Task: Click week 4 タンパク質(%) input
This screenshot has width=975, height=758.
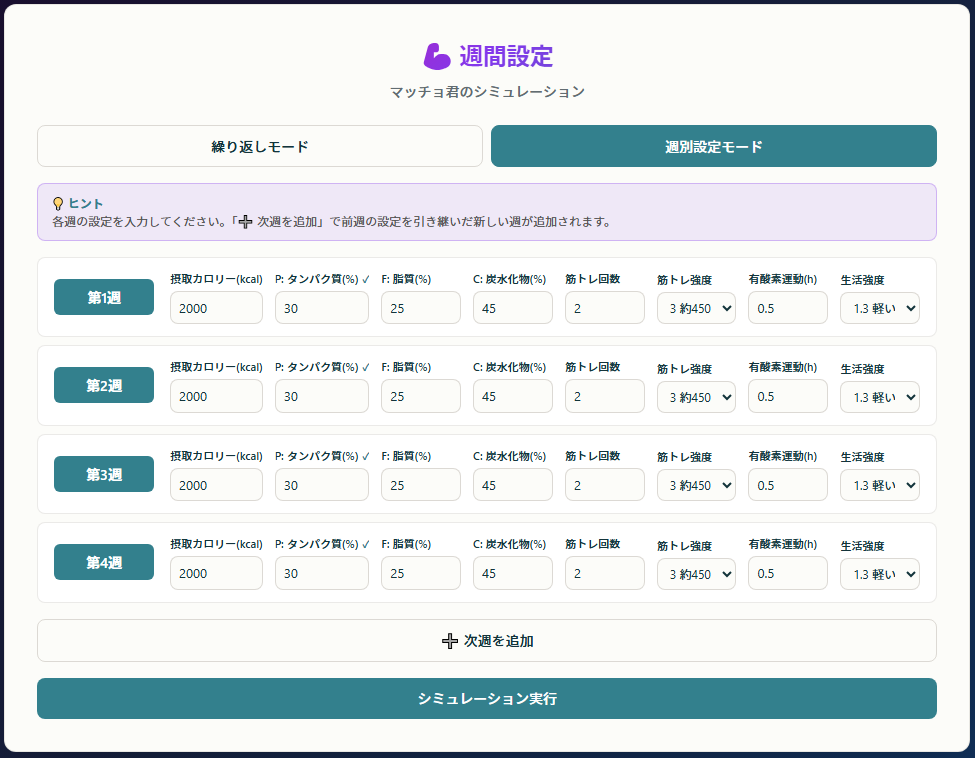Action: coord(322,573)
